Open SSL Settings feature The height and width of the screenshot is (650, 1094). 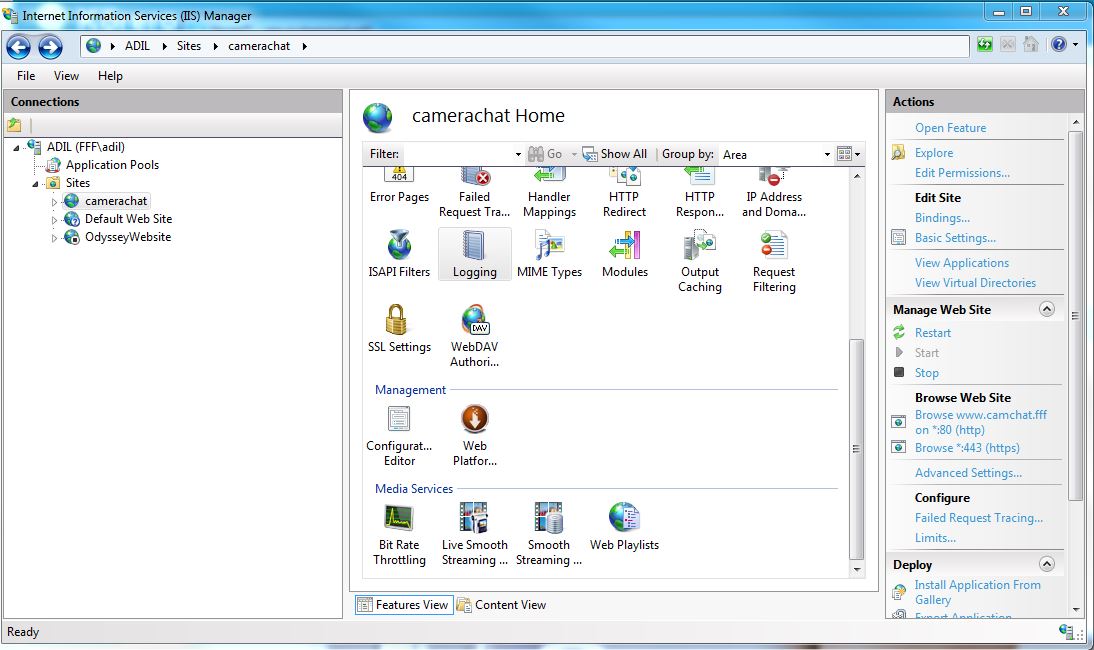tap(399, 329)
